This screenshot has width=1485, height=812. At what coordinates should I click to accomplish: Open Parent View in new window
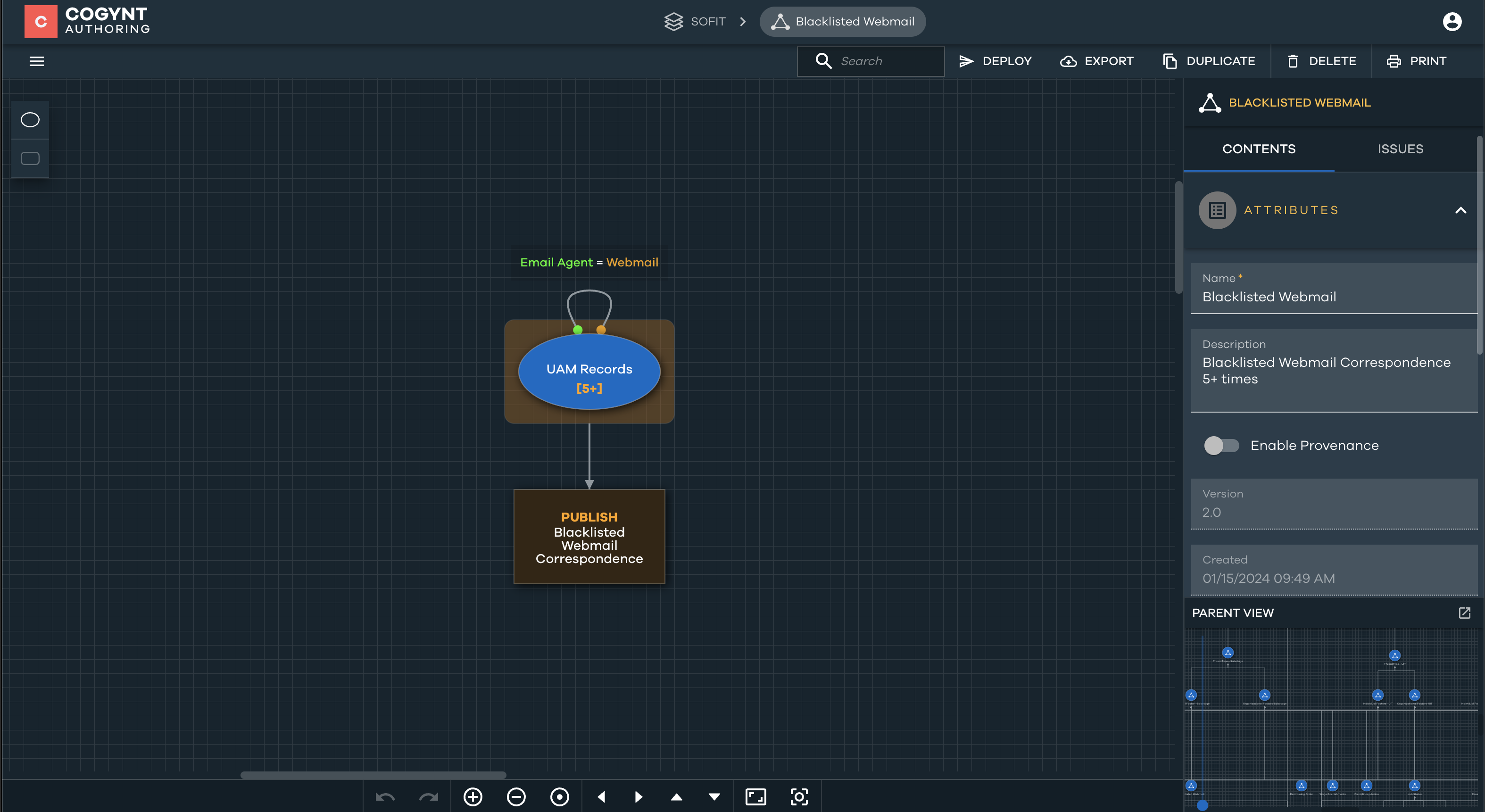tap(1464, 613)
